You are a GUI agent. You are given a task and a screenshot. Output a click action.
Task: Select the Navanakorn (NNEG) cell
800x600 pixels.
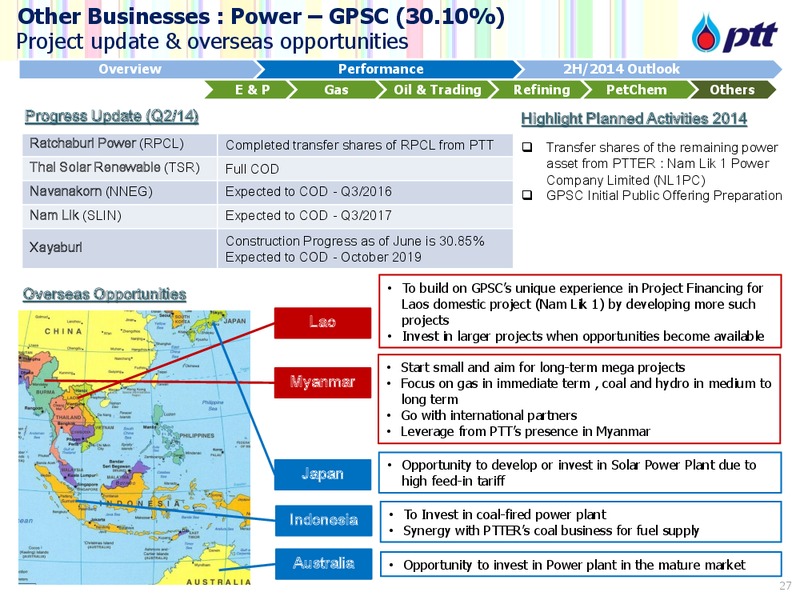[120, 192]
